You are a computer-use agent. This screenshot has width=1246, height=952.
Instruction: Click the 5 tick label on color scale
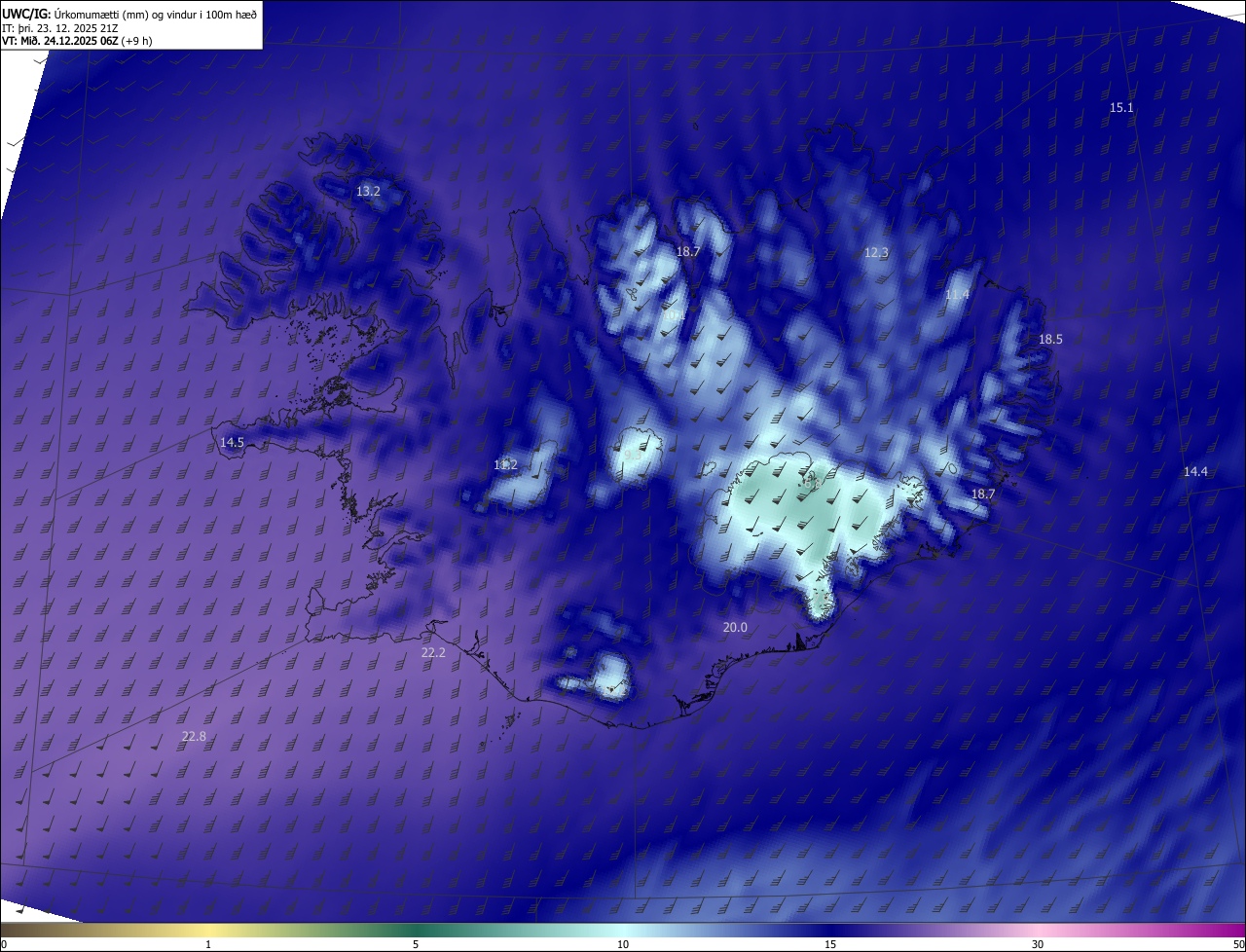pos(416,944)
